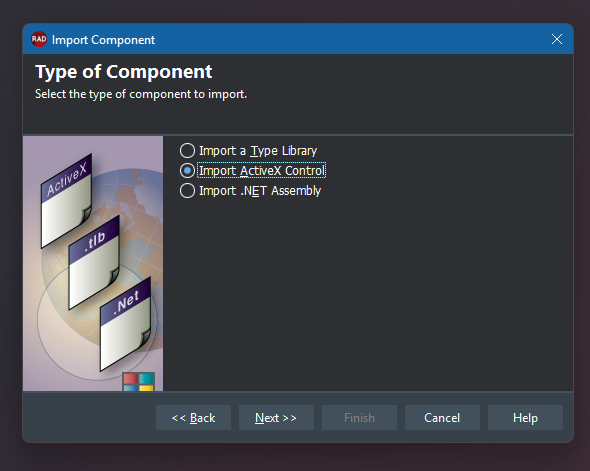
Task: Go back with the << Back button
Action: (193, 418)
